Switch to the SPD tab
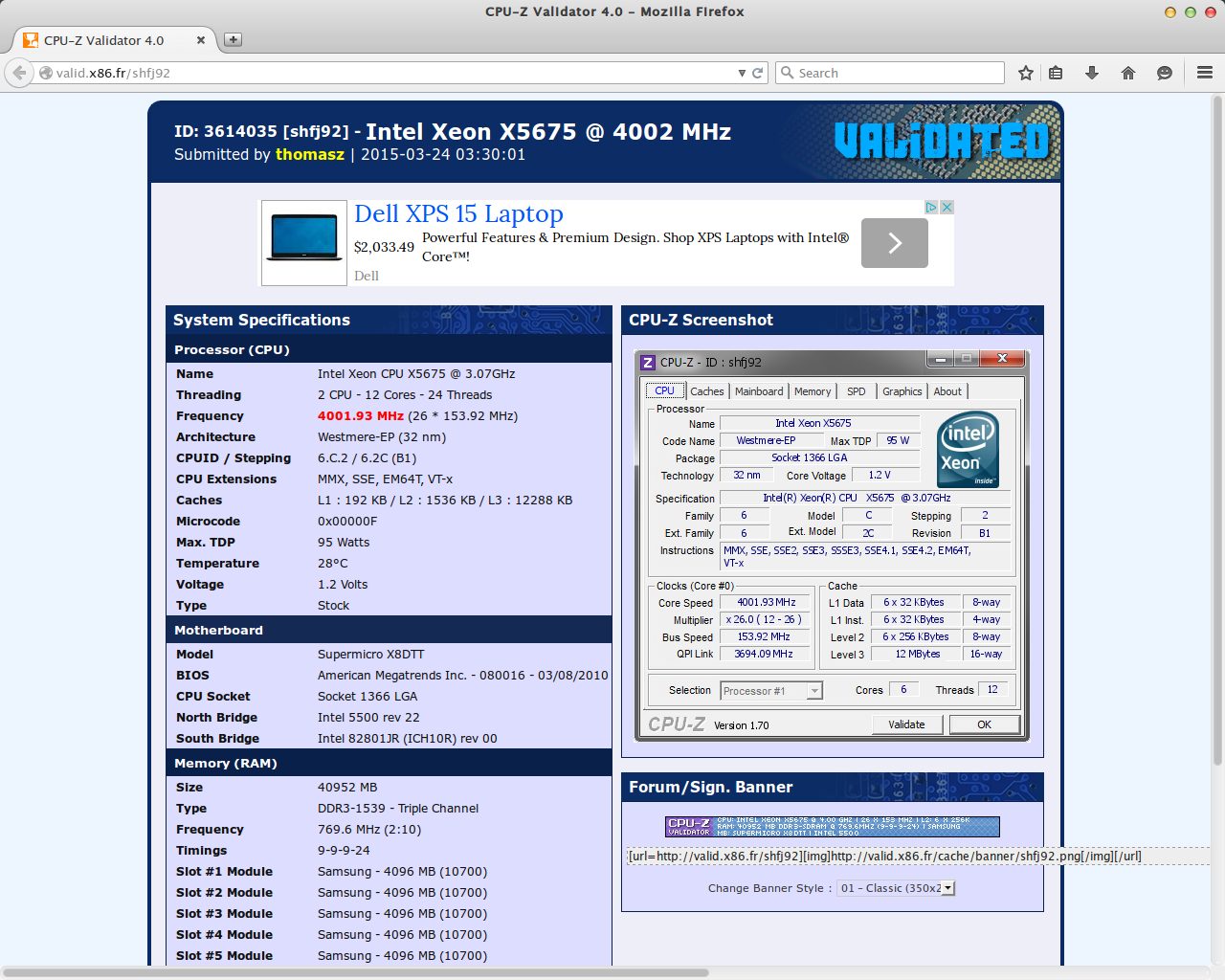Screen dimensions: 1225x980 pyautogui.click(x=856, y=391)
